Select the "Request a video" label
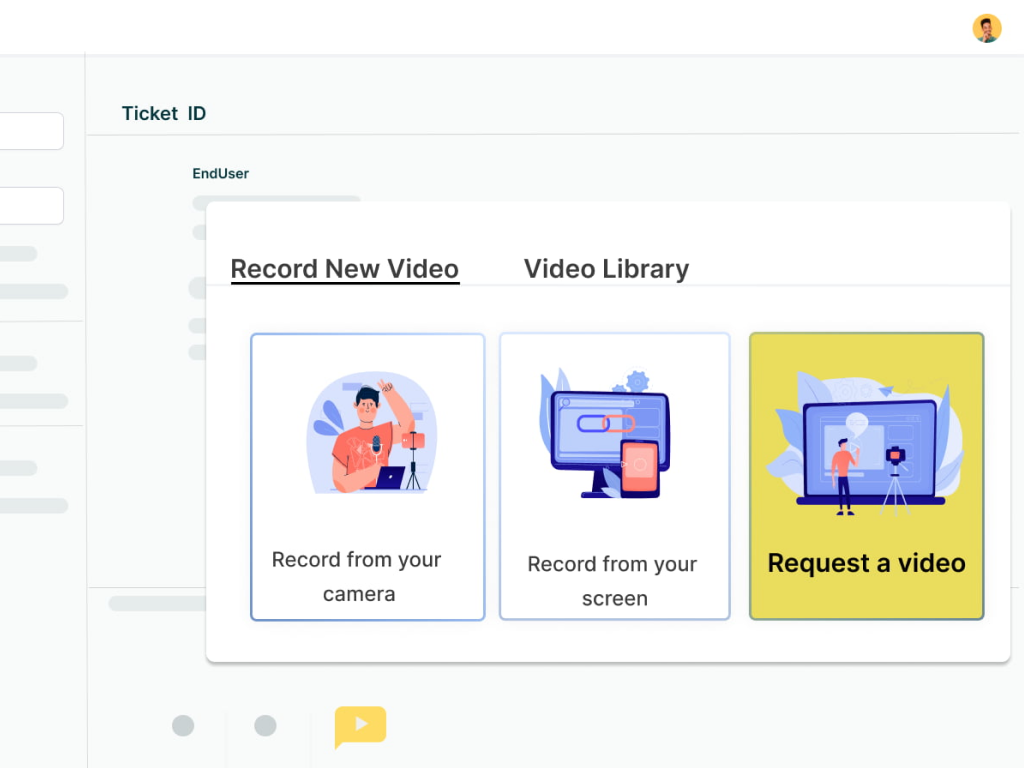 (x=866, y=563)
